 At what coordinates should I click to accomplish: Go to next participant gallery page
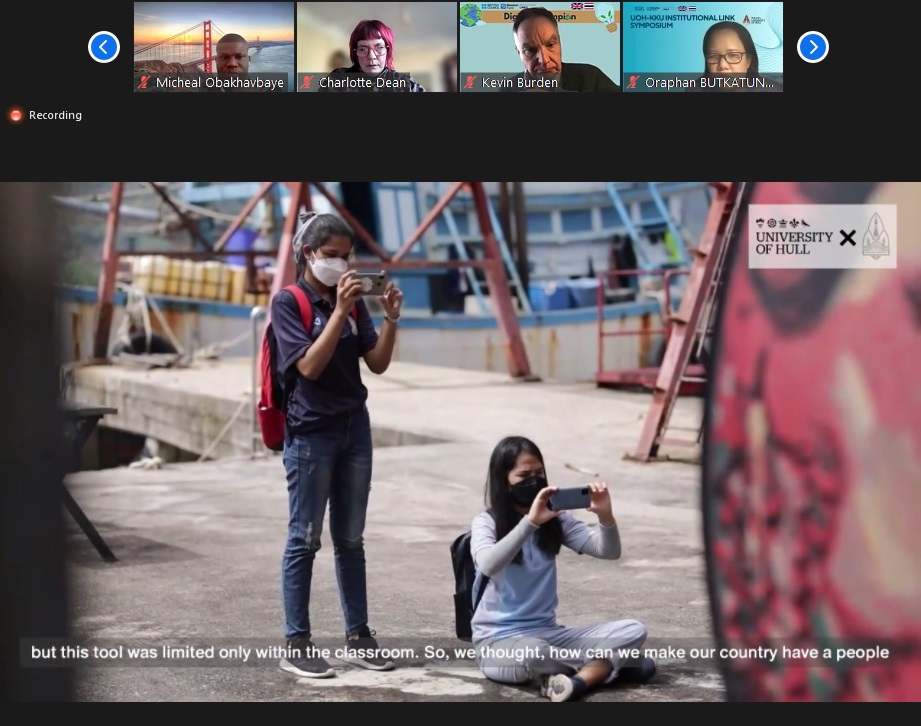(813, 47)
